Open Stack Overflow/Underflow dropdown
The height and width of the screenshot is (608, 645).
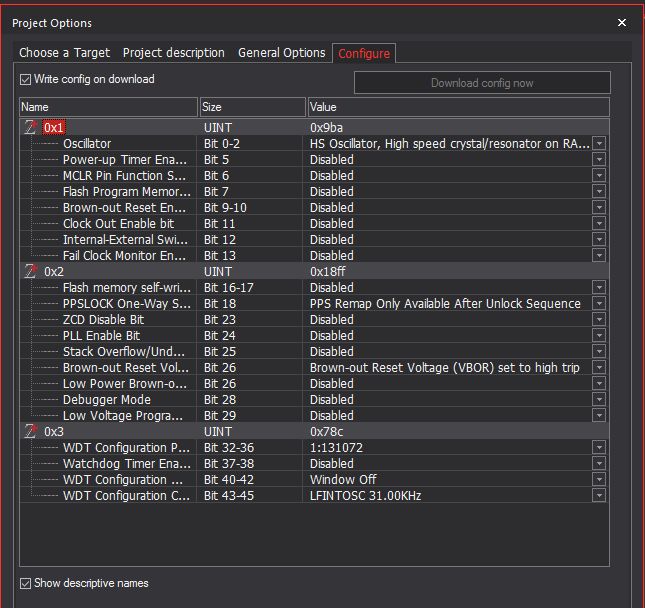(x=599, y=352)
